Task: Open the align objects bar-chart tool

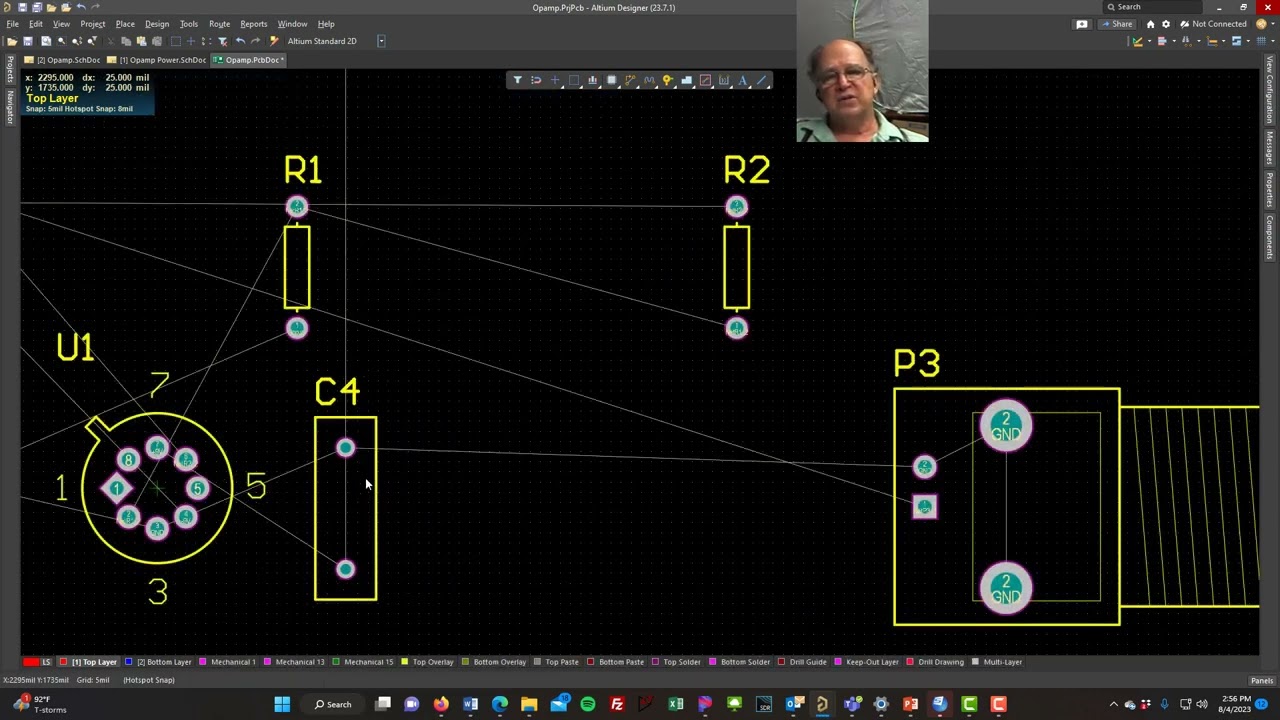Action: coord(593,80)
